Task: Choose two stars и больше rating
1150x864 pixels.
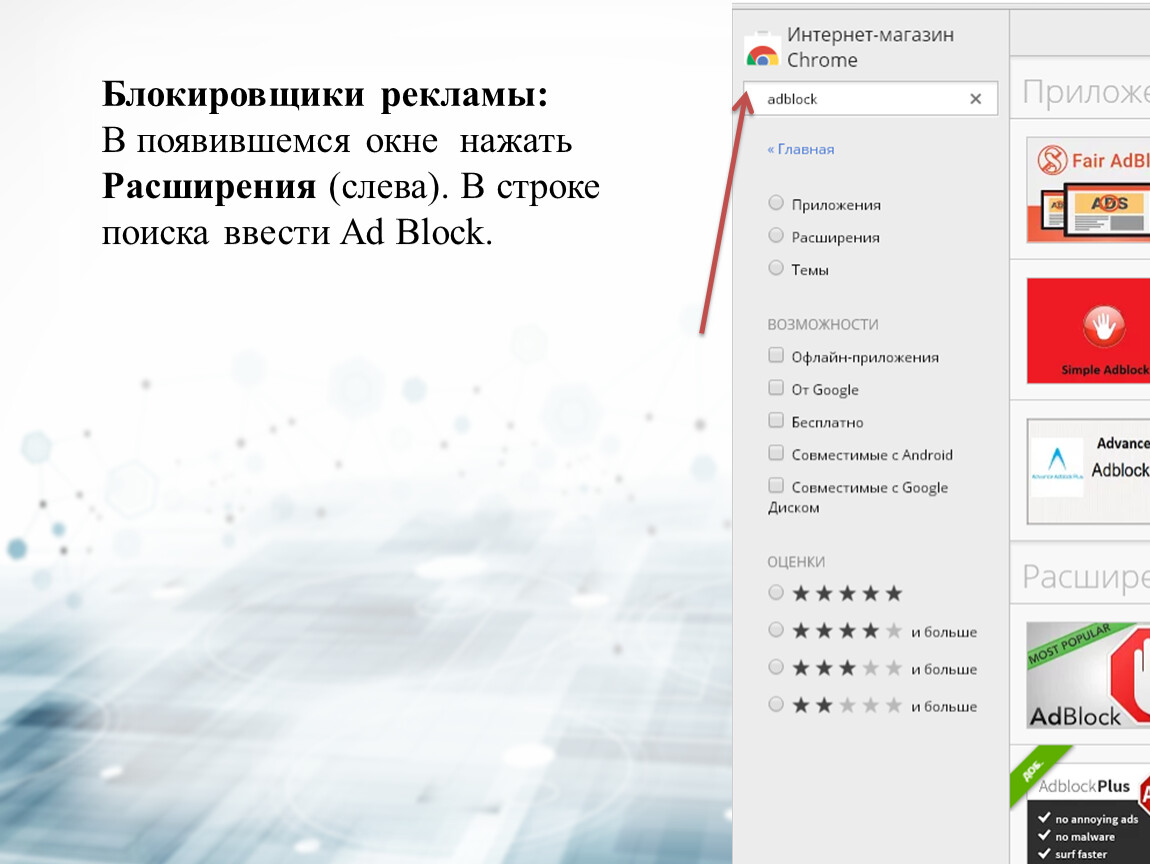Action: click(x=776, y=704)
